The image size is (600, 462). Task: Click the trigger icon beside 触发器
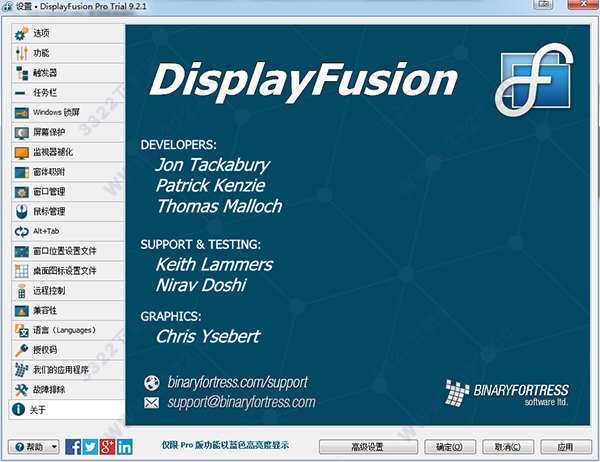(x=21, y=73)
